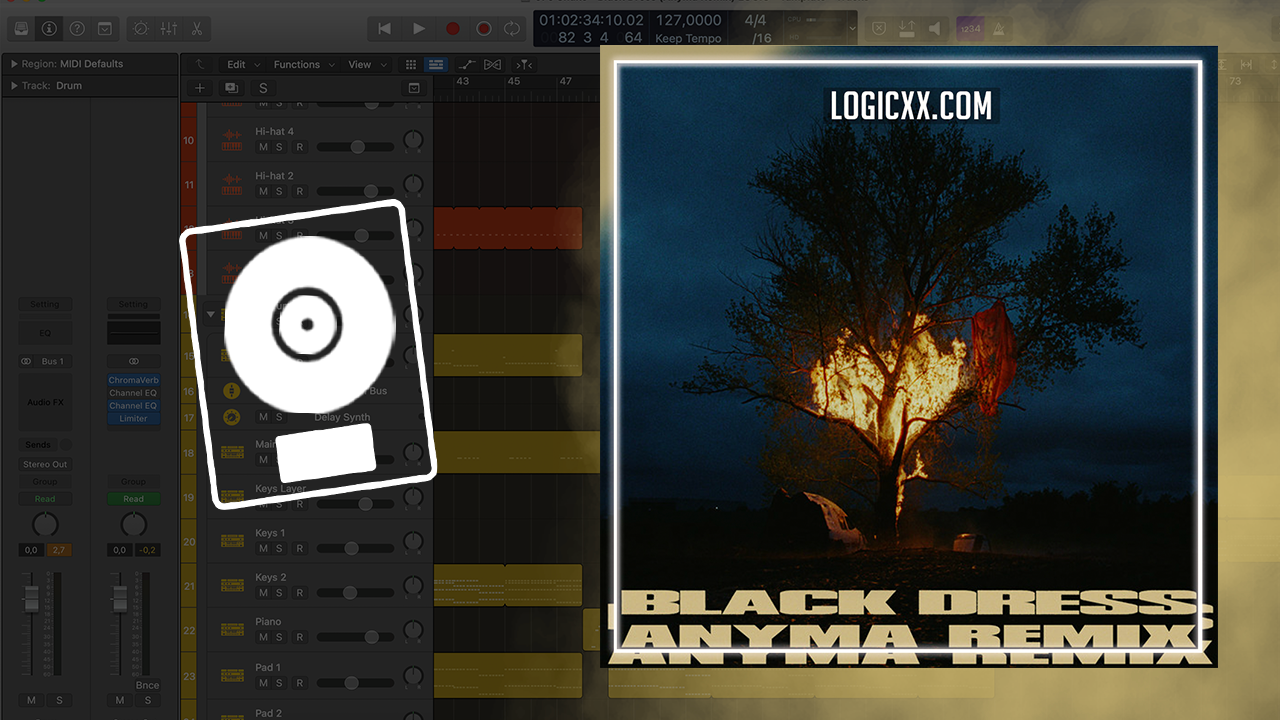Viewport: 1280px width, 720px height.
Task: Open the Editors scissors icon
Action: click(197, 29)
